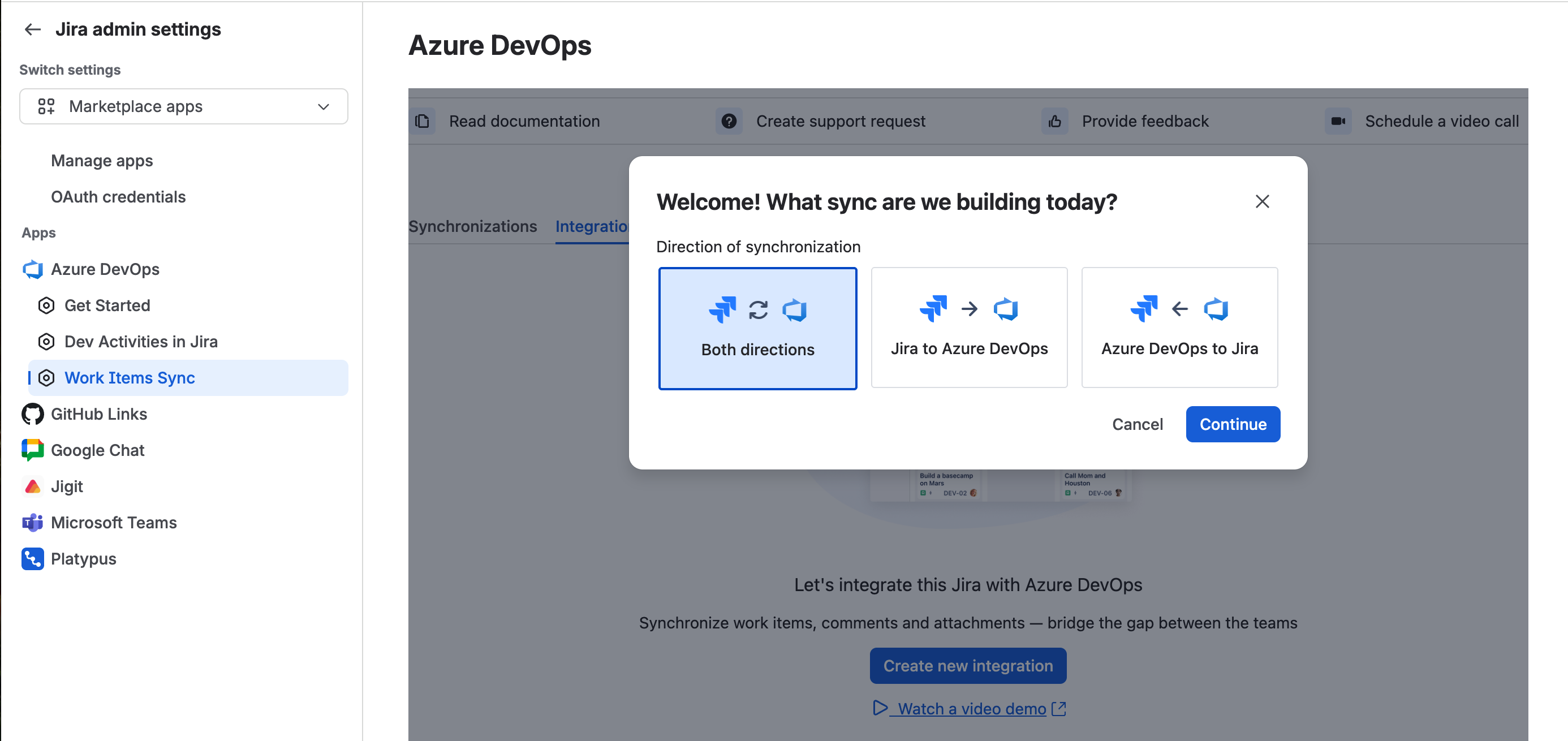
Task: Click the left arrow icon in Azure DevOps to Jira card
Action: (1179, 309)
